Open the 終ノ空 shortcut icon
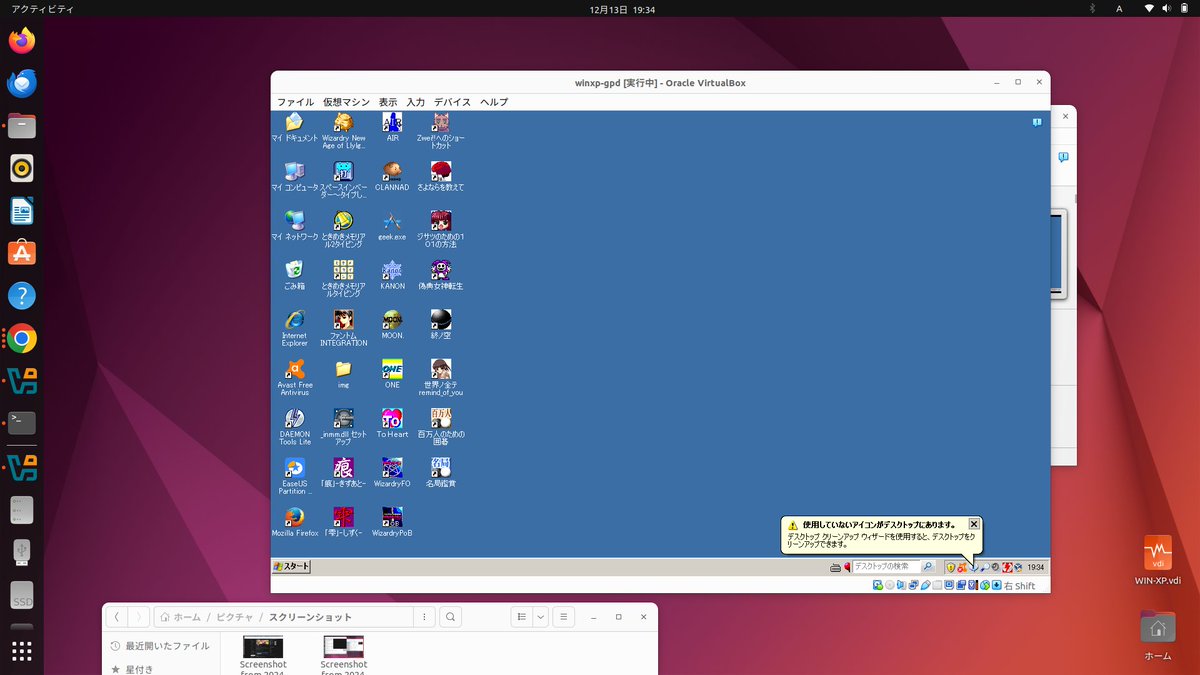 [441, 324]
